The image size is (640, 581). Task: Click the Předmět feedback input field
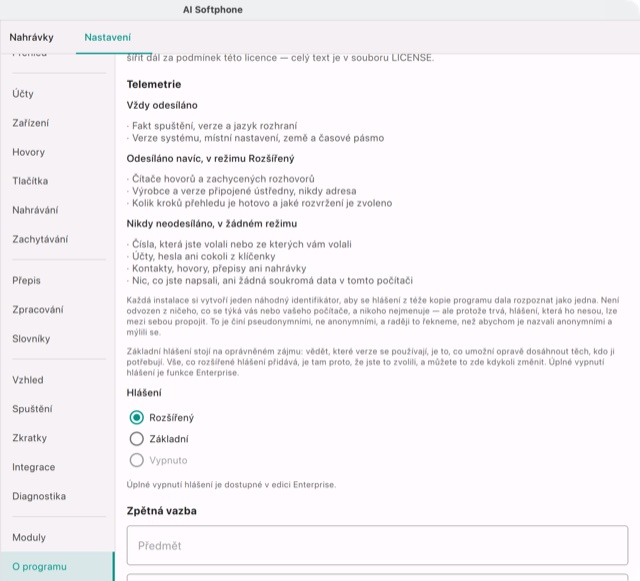pyautogui.click(x=377, y=545)
